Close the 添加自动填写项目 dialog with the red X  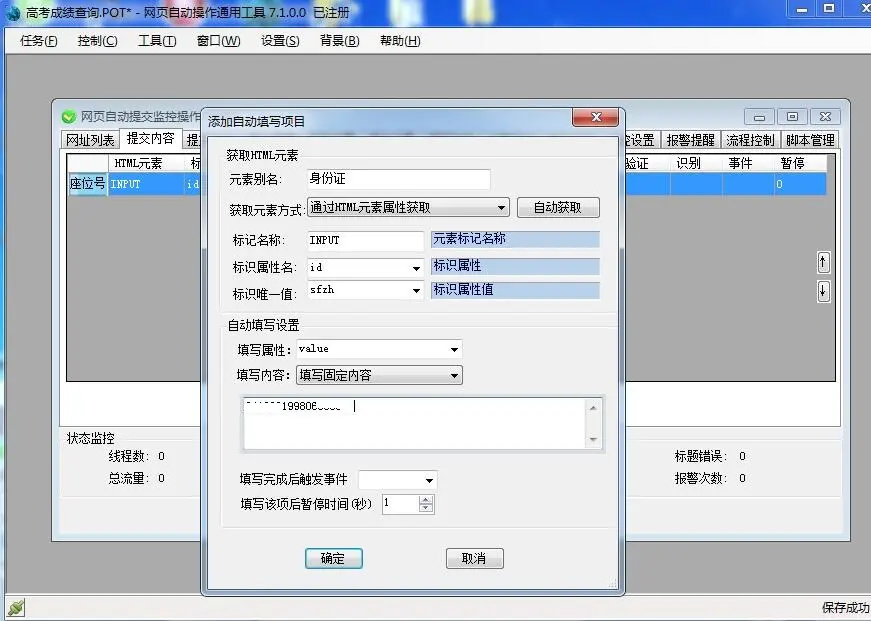tap(594, 118)
